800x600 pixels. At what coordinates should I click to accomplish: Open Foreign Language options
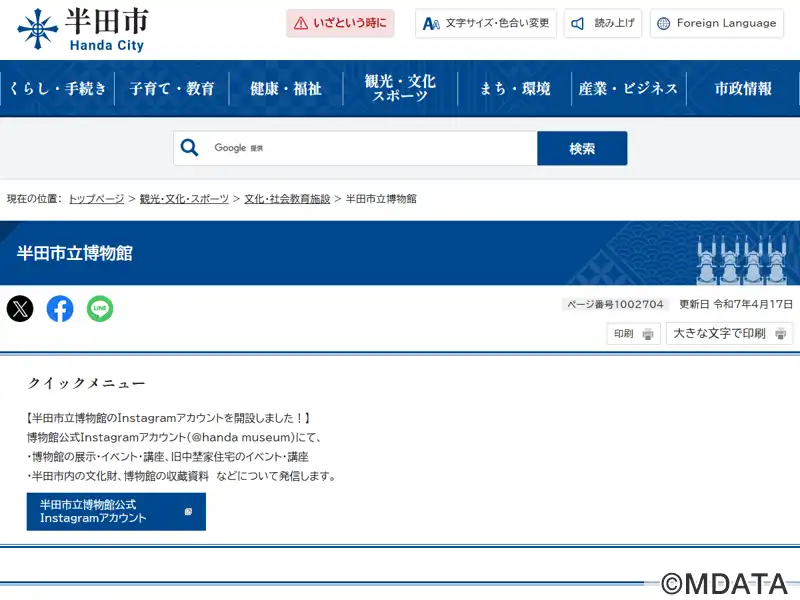click(x=717, y=23)
